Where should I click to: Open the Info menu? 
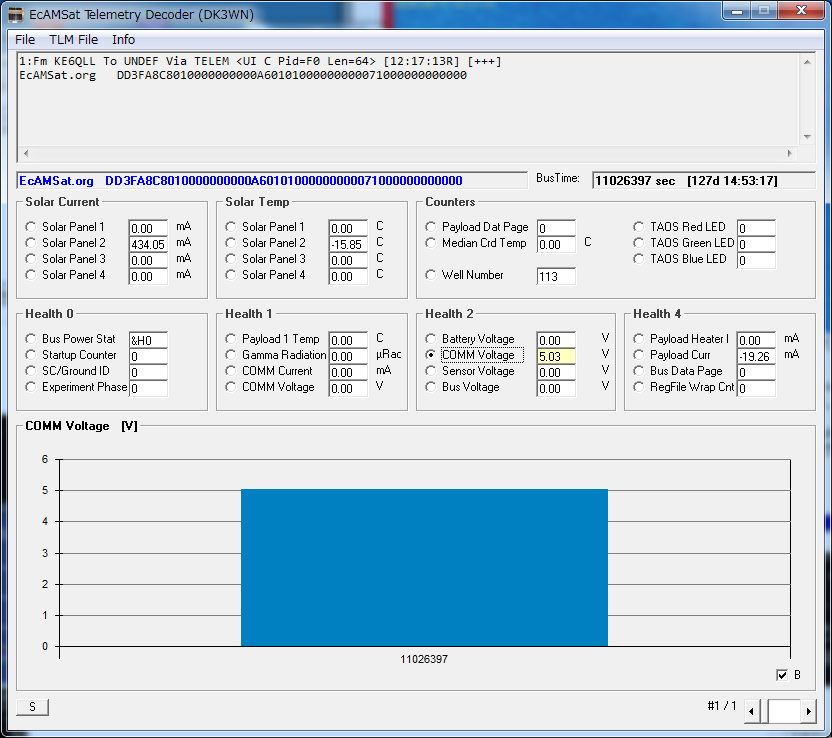[123, 40]
